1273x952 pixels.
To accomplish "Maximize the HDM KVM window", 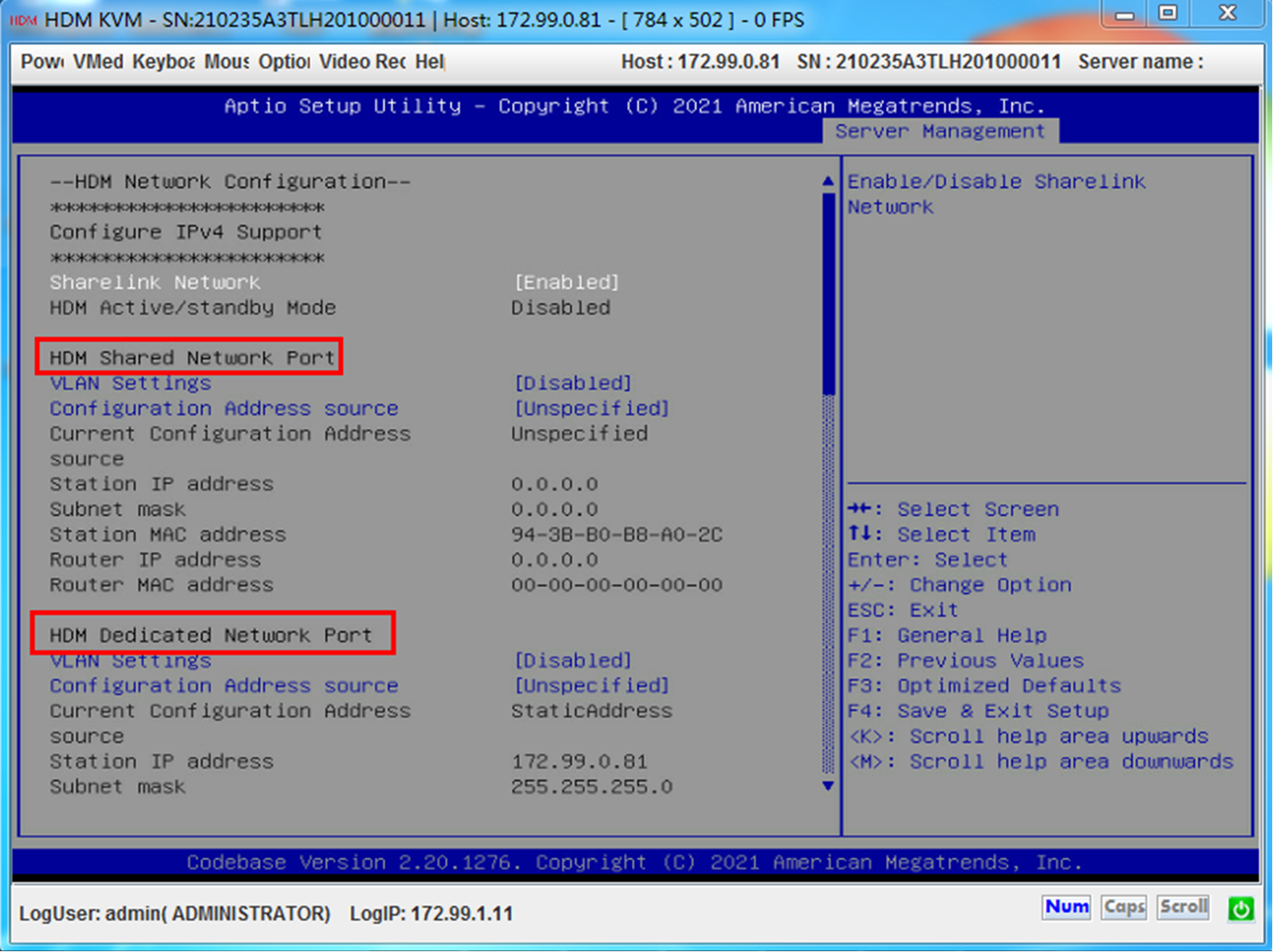I will (x=1168, y=14).
